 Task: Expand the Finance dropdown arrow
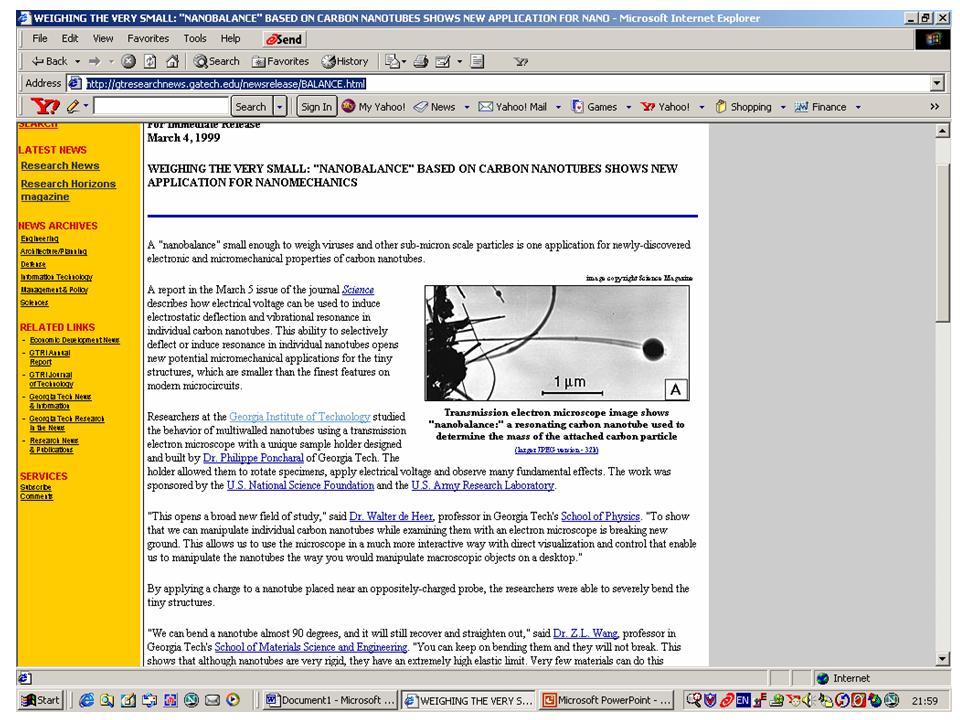(x=858, y=107)
